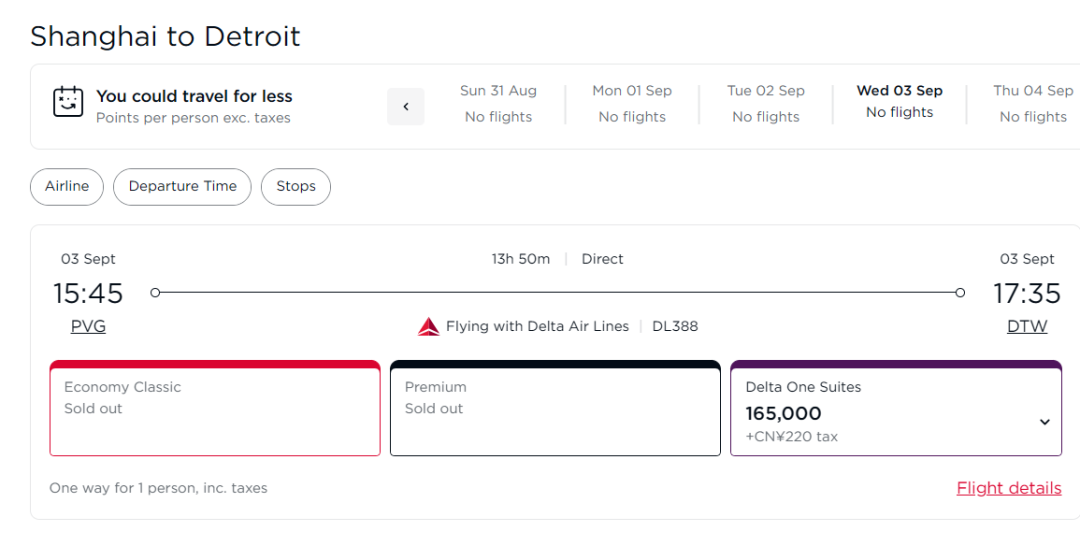Select the Economy Classic fare card
The image size is (1080, 546).
(x=215, y=410)
